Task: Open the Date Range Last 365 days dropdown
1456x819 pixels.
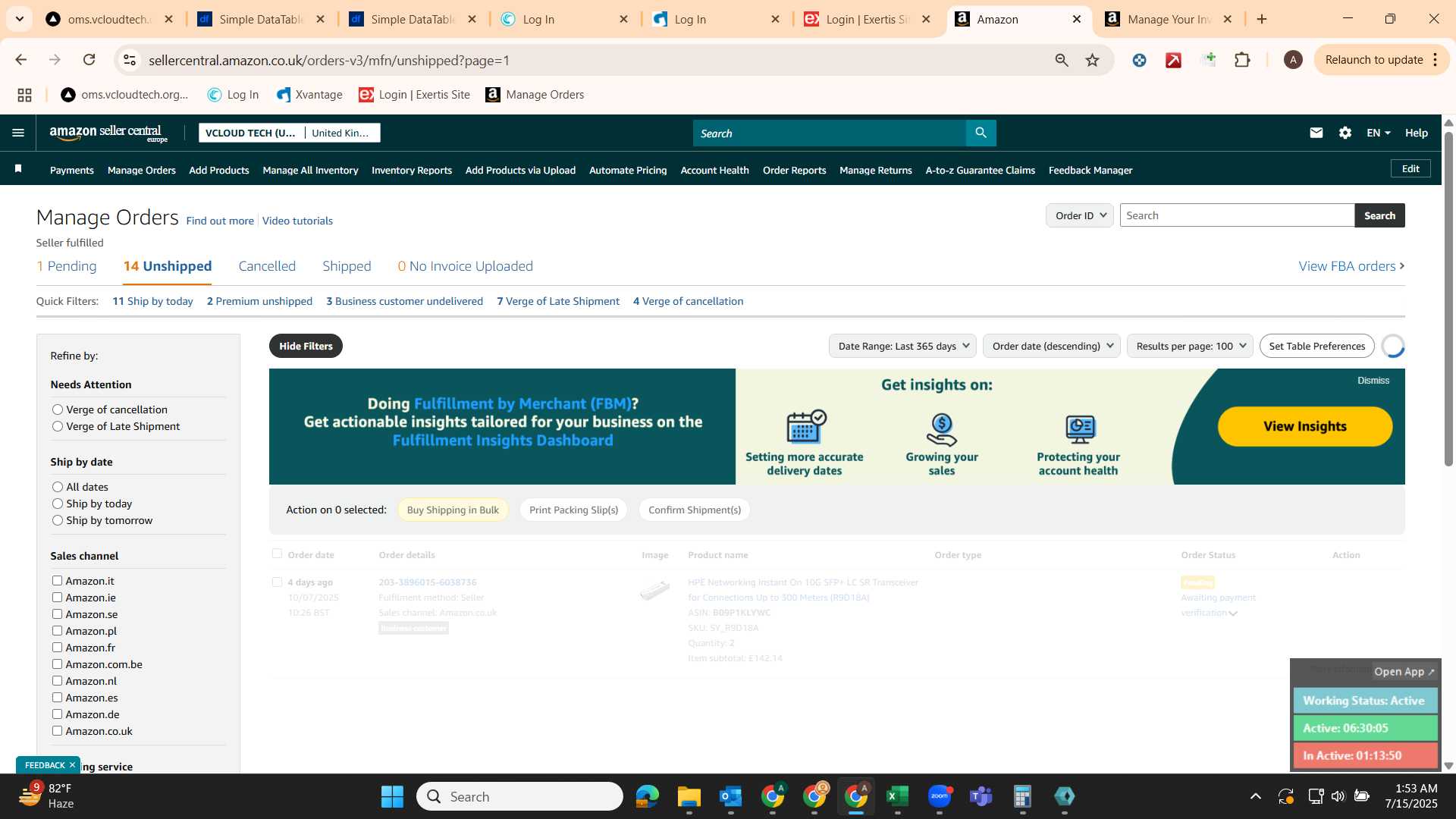Action: pos(903,346)
